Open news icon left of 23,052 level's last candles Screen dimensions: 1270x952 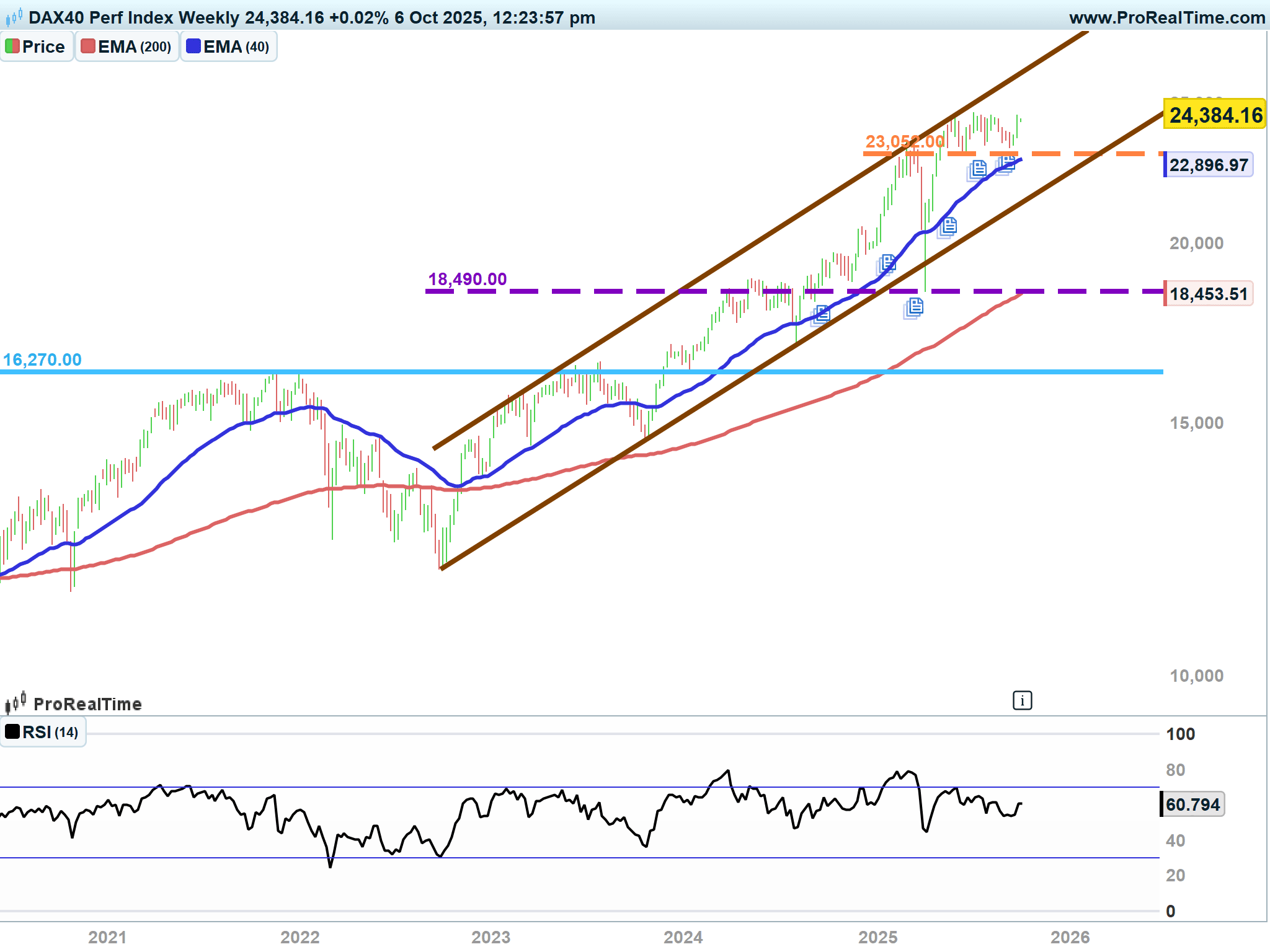[x=977, y=169]
